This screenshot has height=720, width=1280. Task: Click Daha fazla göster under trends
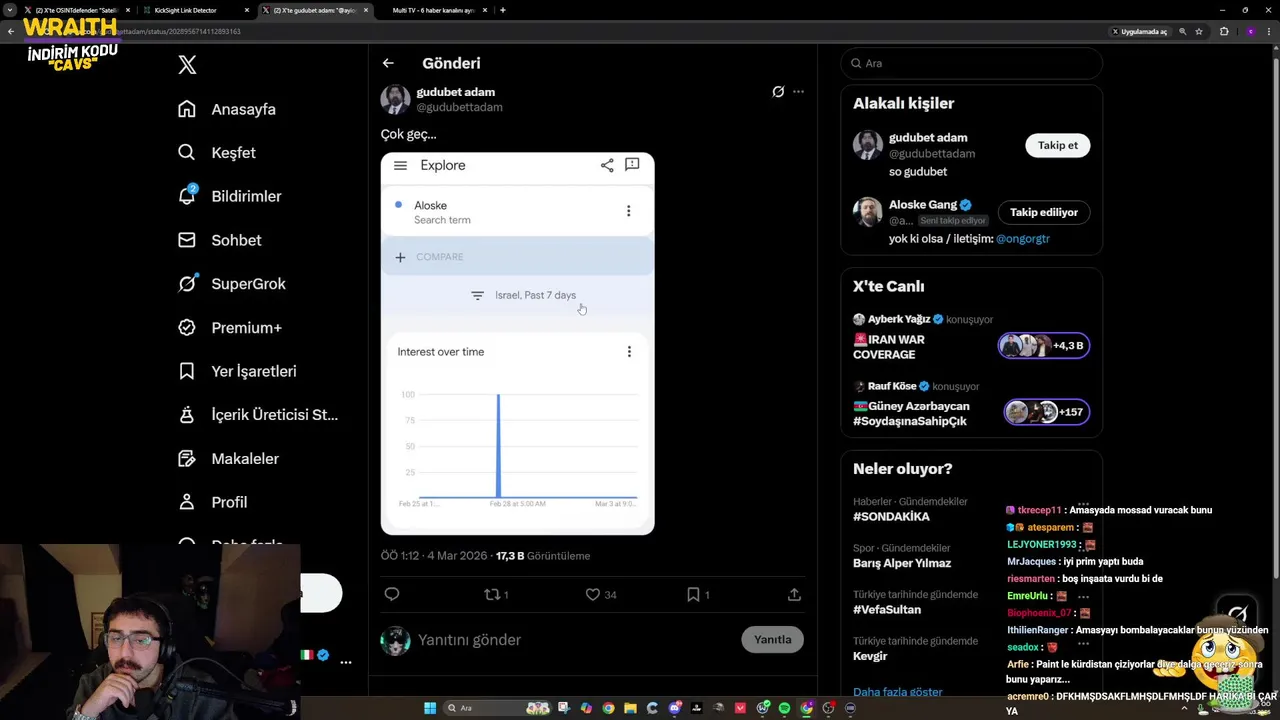click(897, 692)
